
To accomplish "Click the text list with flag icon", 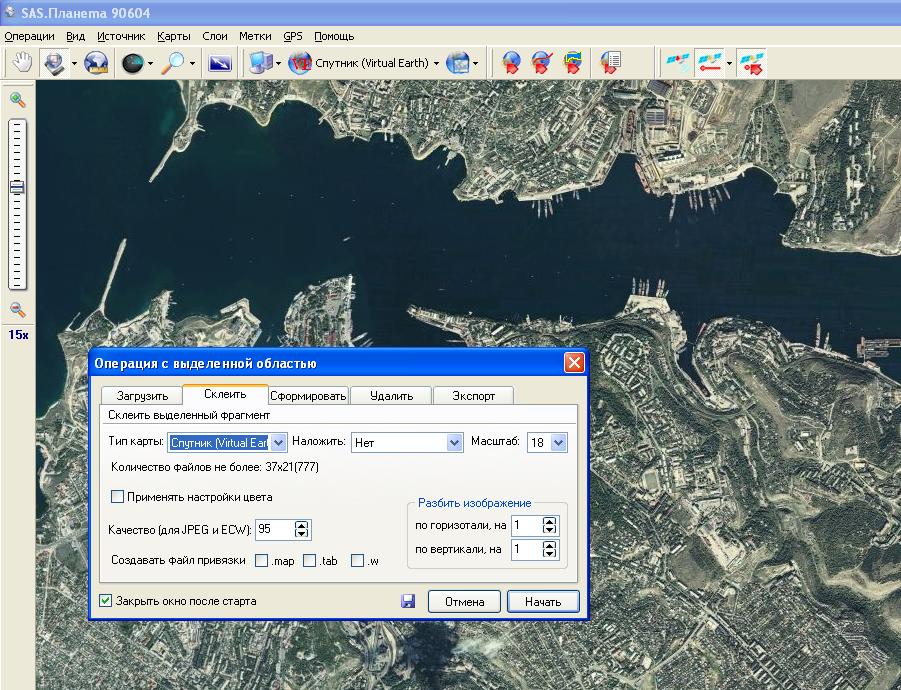I will click(x=610, y=63).
